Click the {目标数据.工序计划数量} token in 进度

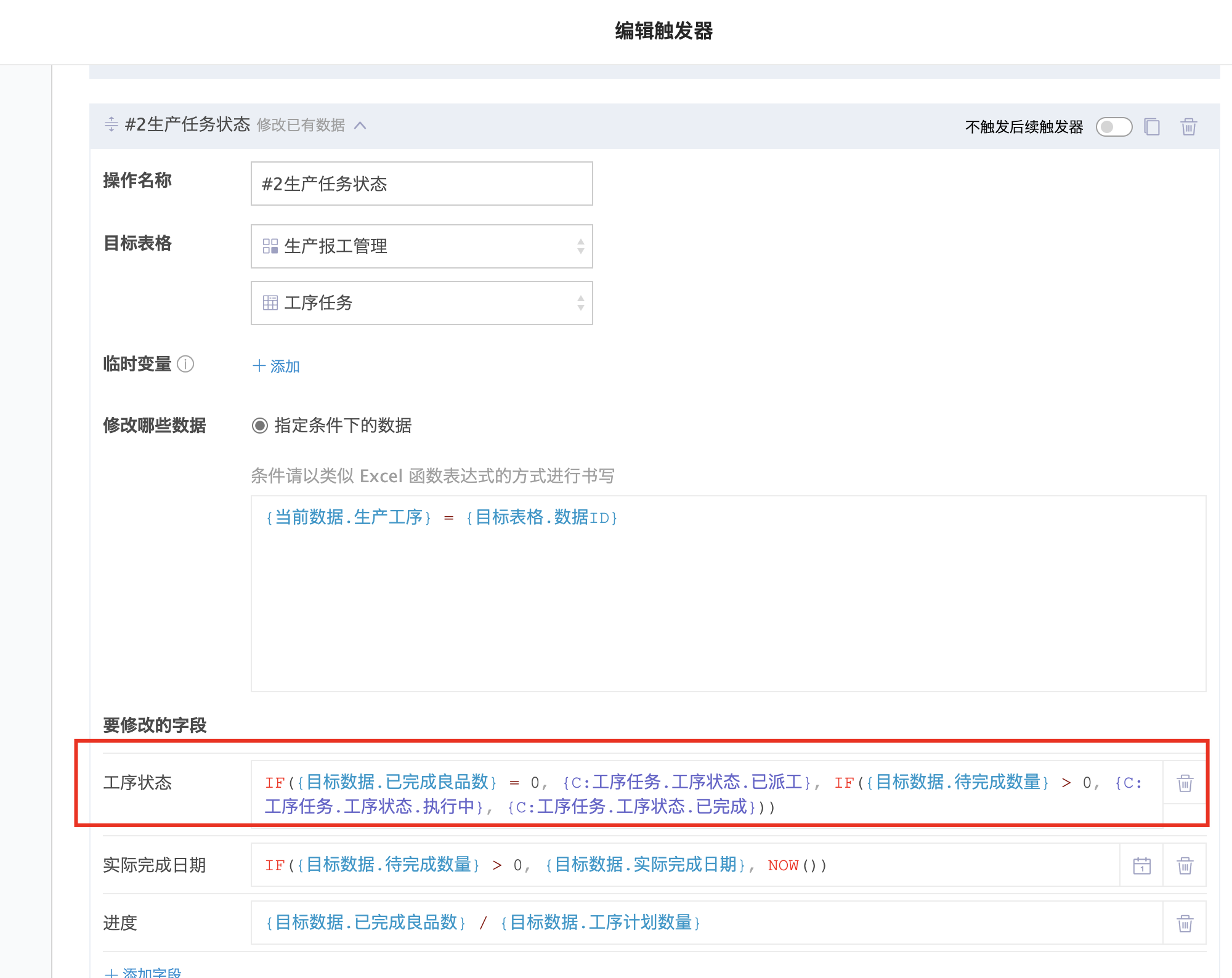click(x=601, y=923)
